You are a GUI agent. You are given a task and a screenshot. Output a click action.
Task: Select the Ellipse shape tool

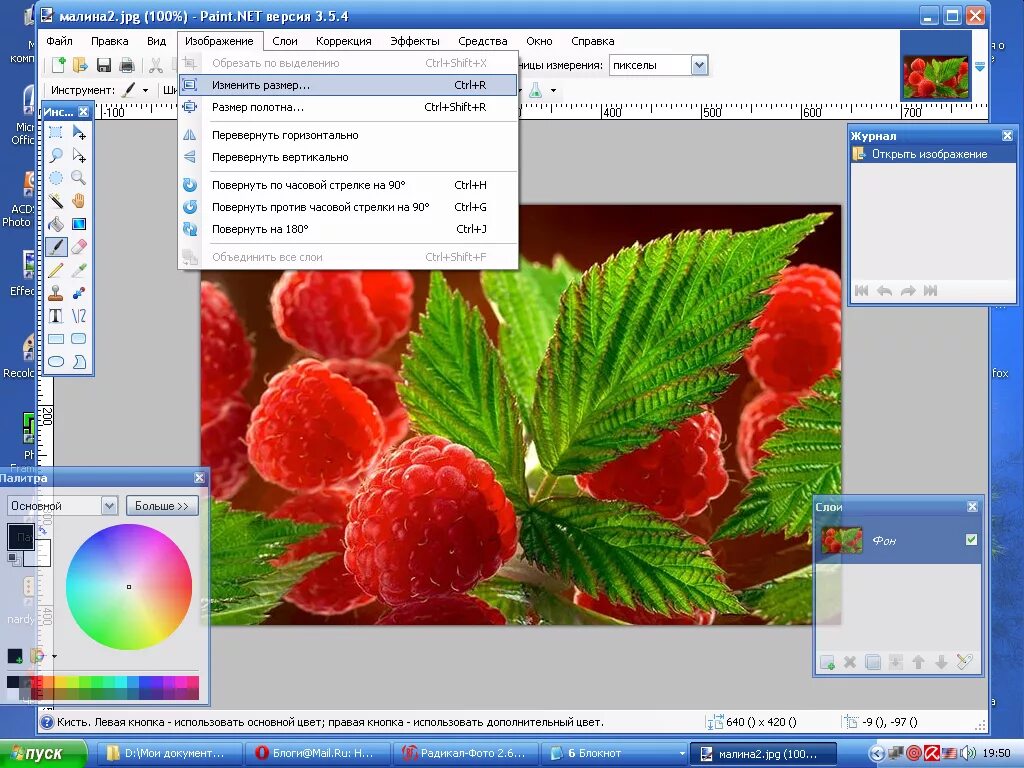click(56, 362)
